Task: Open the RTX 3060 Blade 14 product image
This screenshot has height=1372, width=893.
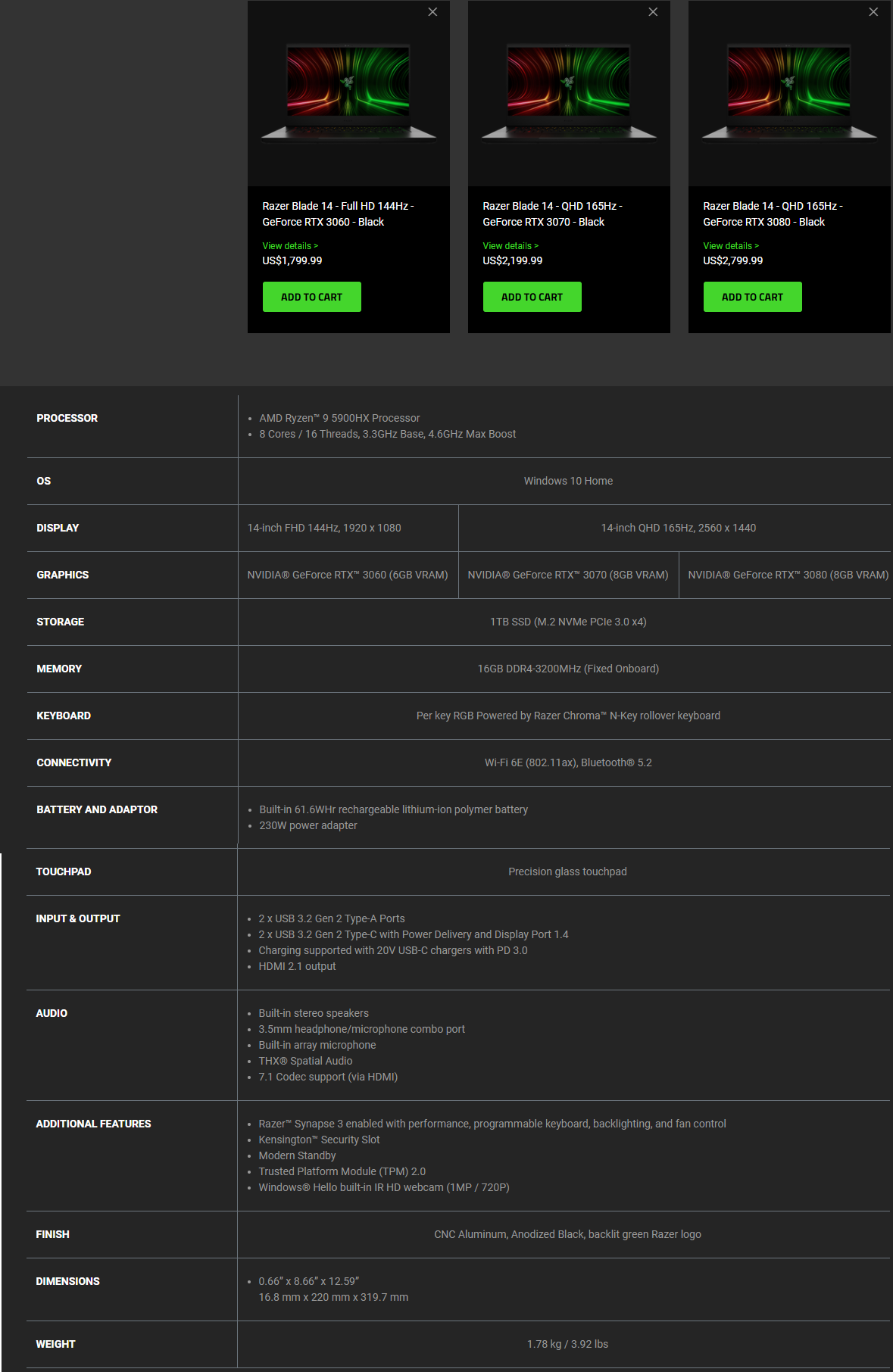Action: click(348, 93)
